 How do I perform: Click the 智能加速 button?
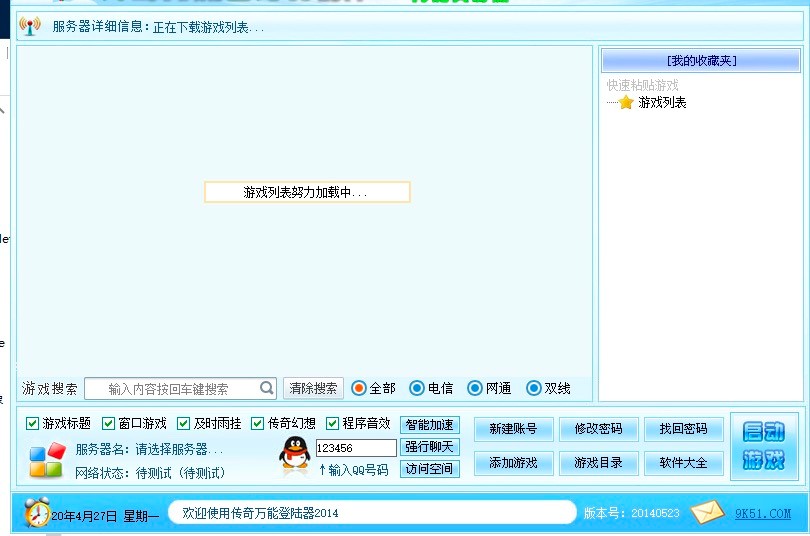click(x=429, y=425)
